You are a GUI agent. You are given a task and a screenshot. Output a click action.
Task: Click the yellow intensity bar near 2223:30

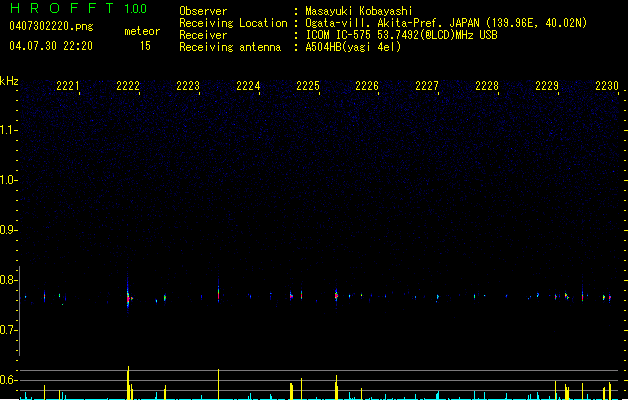pos(219,384)
